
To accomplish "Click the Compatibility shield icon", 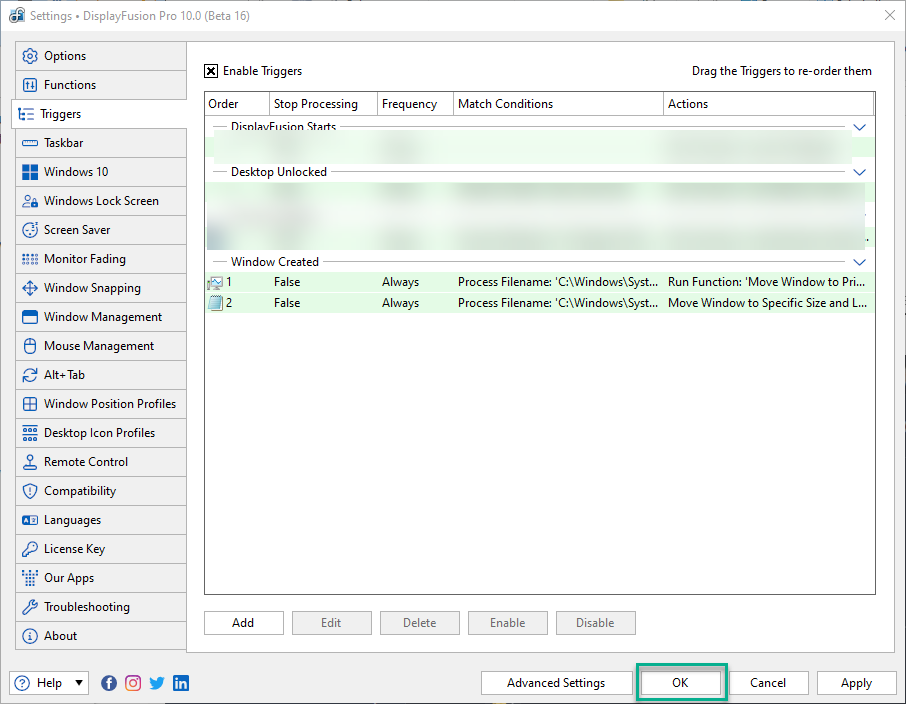I will pos(29,491).
